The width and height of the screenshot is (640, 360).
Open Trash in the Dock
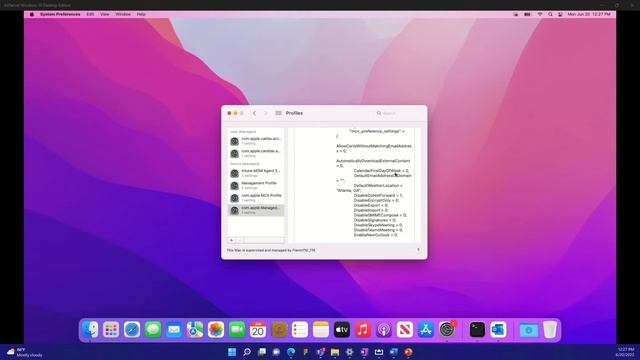click(x=550, y=329)
